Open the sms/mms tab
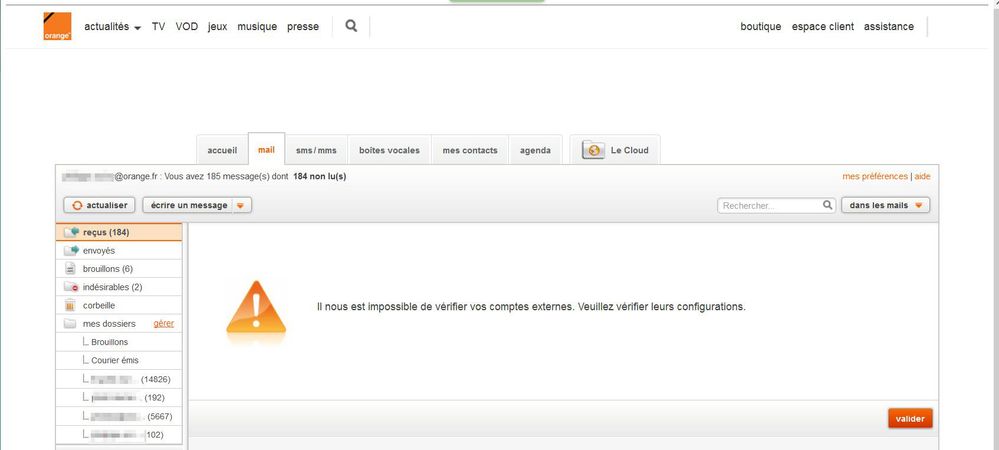Screen dimensions: 999x450 316,150
